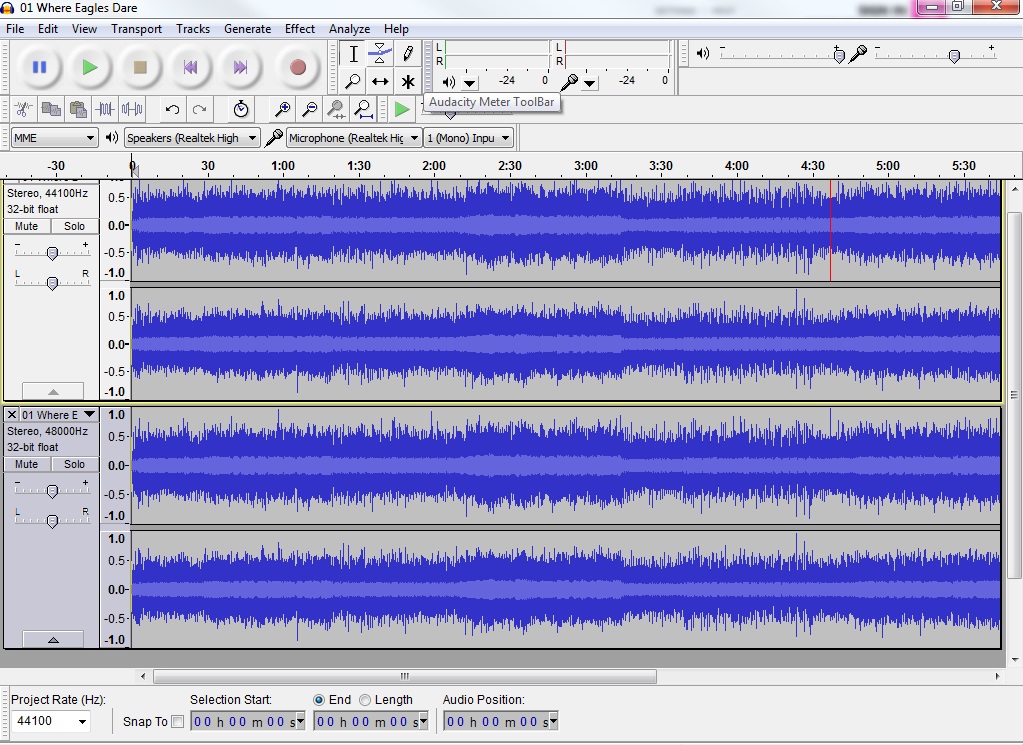Click the Silence audio icon
Screen dimensions: 1023x745
(x=132, y=109)
